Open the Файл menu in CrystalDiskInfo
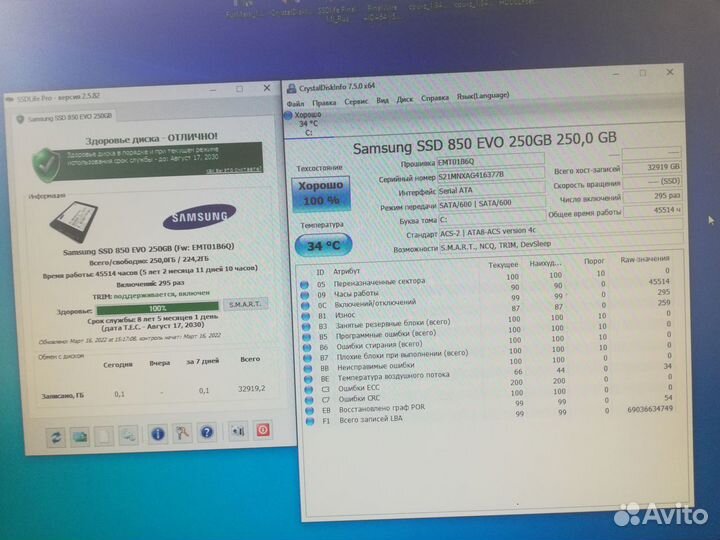 (x=296, y=103)
